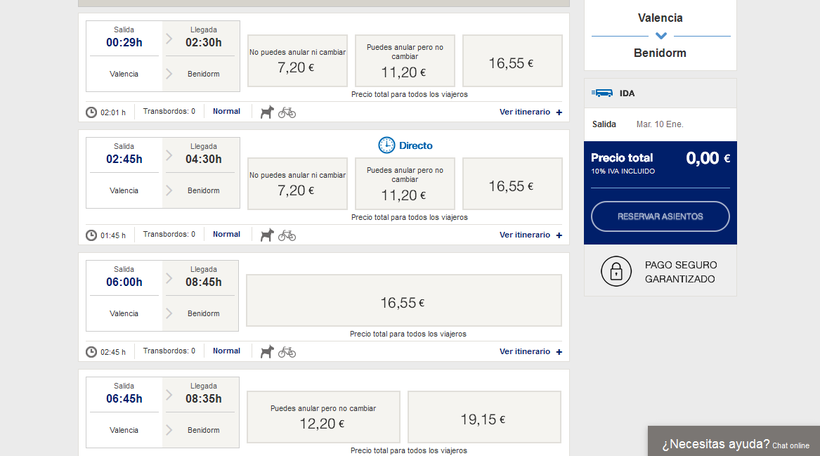Click the padlock secure payment icon
The width and height of the screenshot is (820, 456).
616,271
